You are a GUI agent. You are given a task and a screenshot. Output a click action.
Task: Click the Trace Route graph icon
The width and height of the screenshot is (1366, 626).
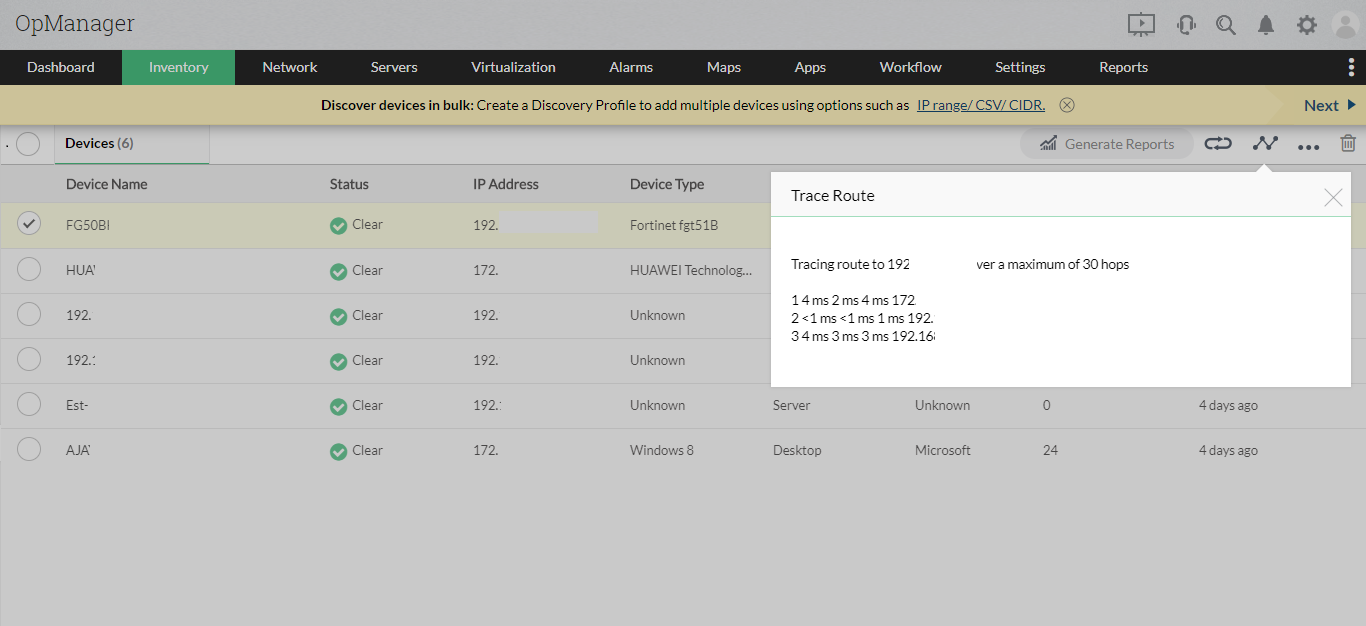click(x=1265, y=144)
